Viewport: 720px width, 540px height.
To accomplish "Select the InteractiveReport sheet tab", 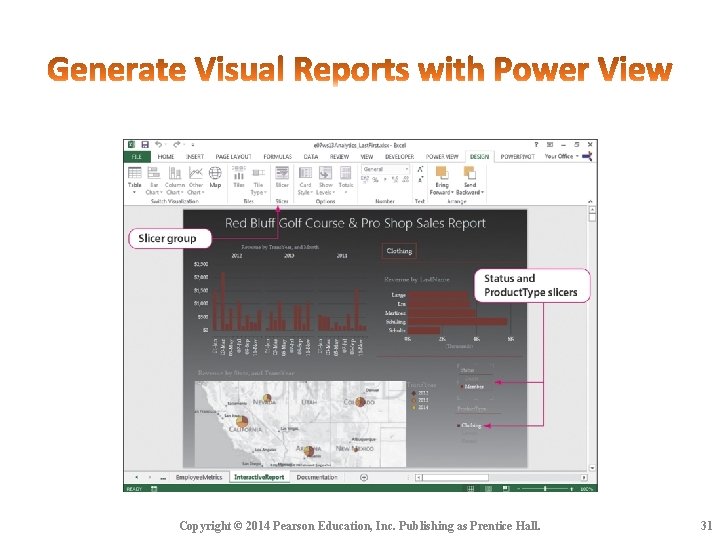I will [x=259, y=478].
